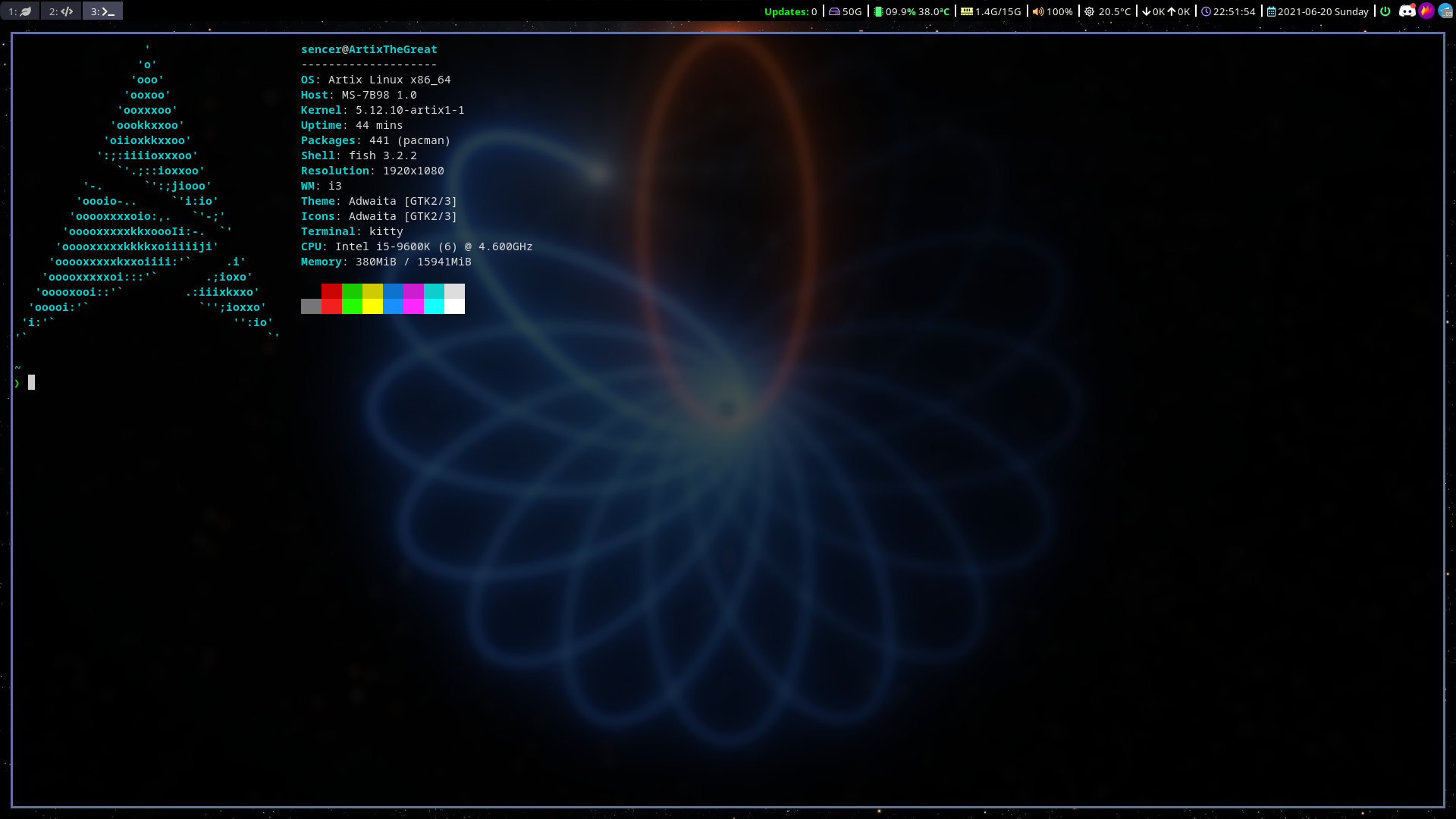The width and height of the screenshot is (1456, 819).
Task: Click the blue rightmost system tray icon
Action: (x=1445, y=11)
